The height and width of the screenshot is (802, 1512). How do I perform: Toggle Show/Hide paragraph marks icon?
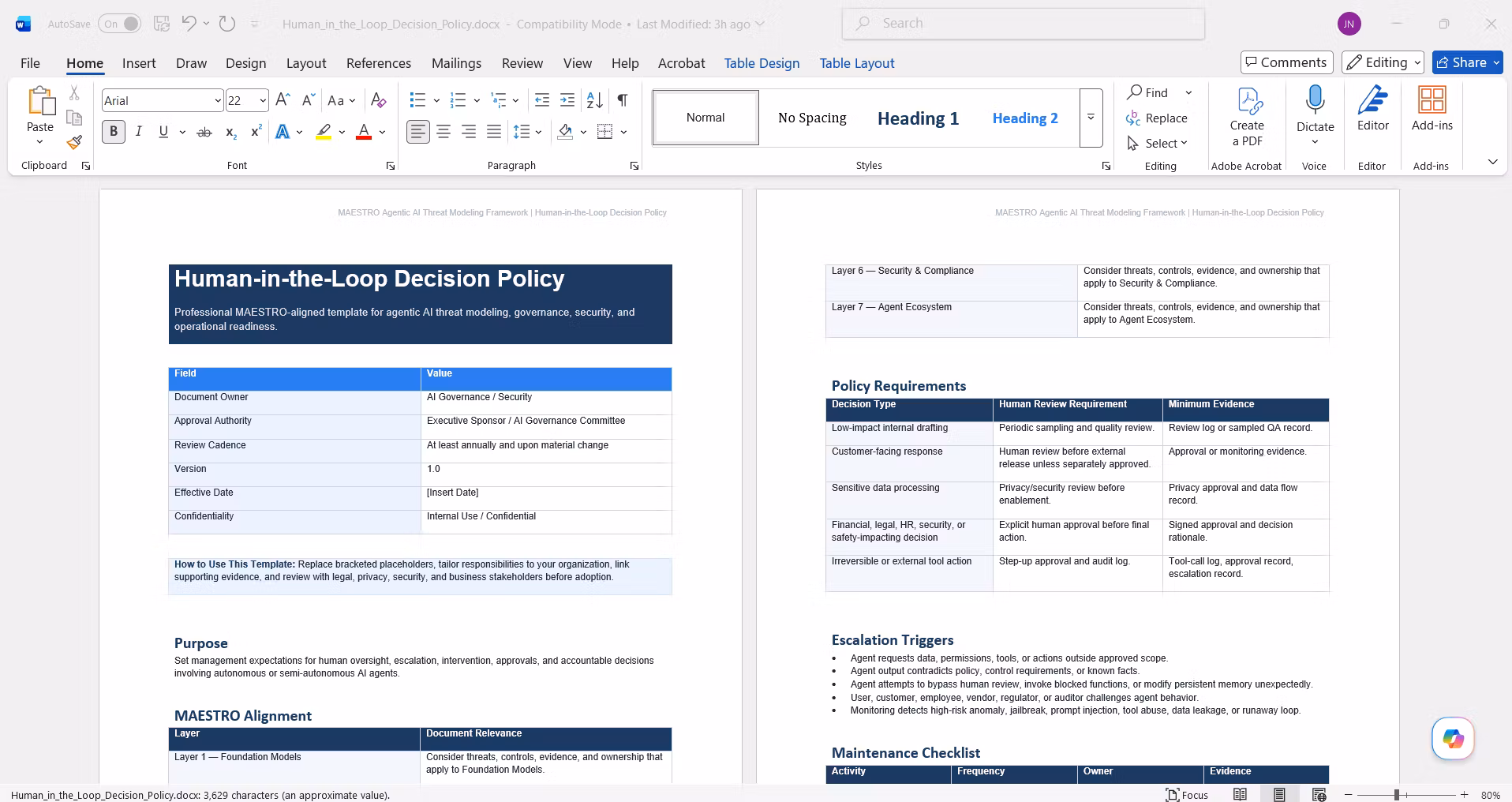click(623, 100)
